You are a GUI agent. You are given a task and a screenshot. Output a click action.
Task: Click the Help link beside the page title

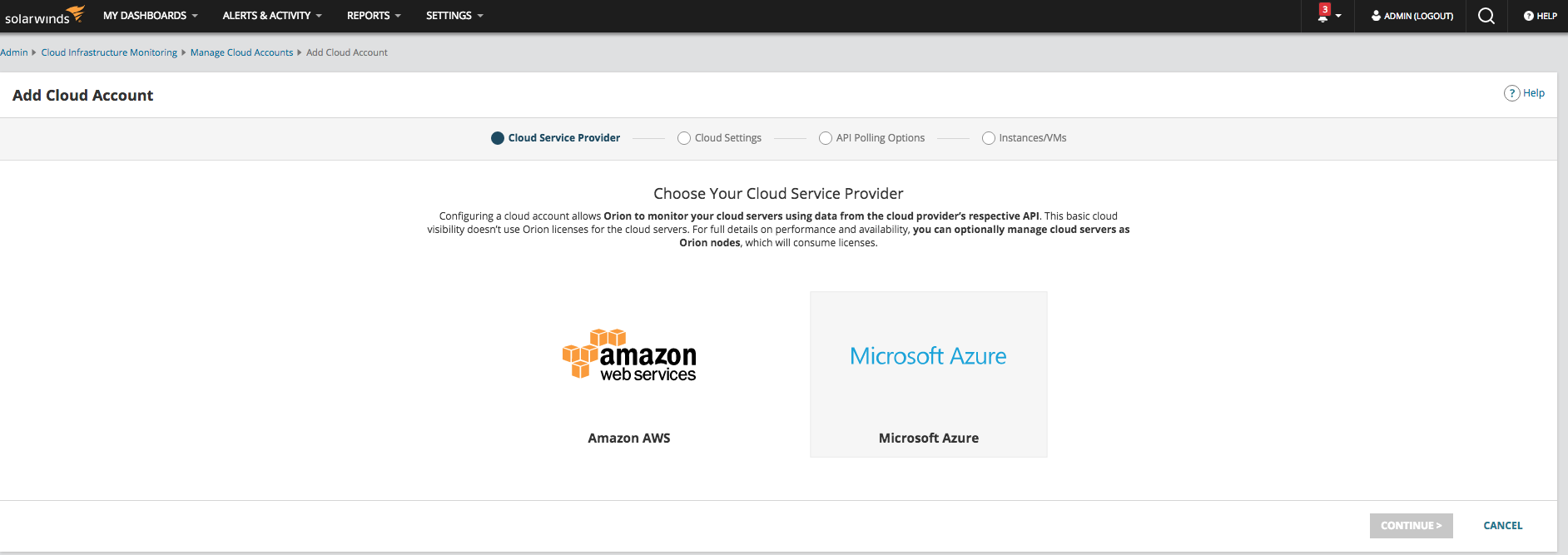pyautogui.click(x=1533, y=93)
